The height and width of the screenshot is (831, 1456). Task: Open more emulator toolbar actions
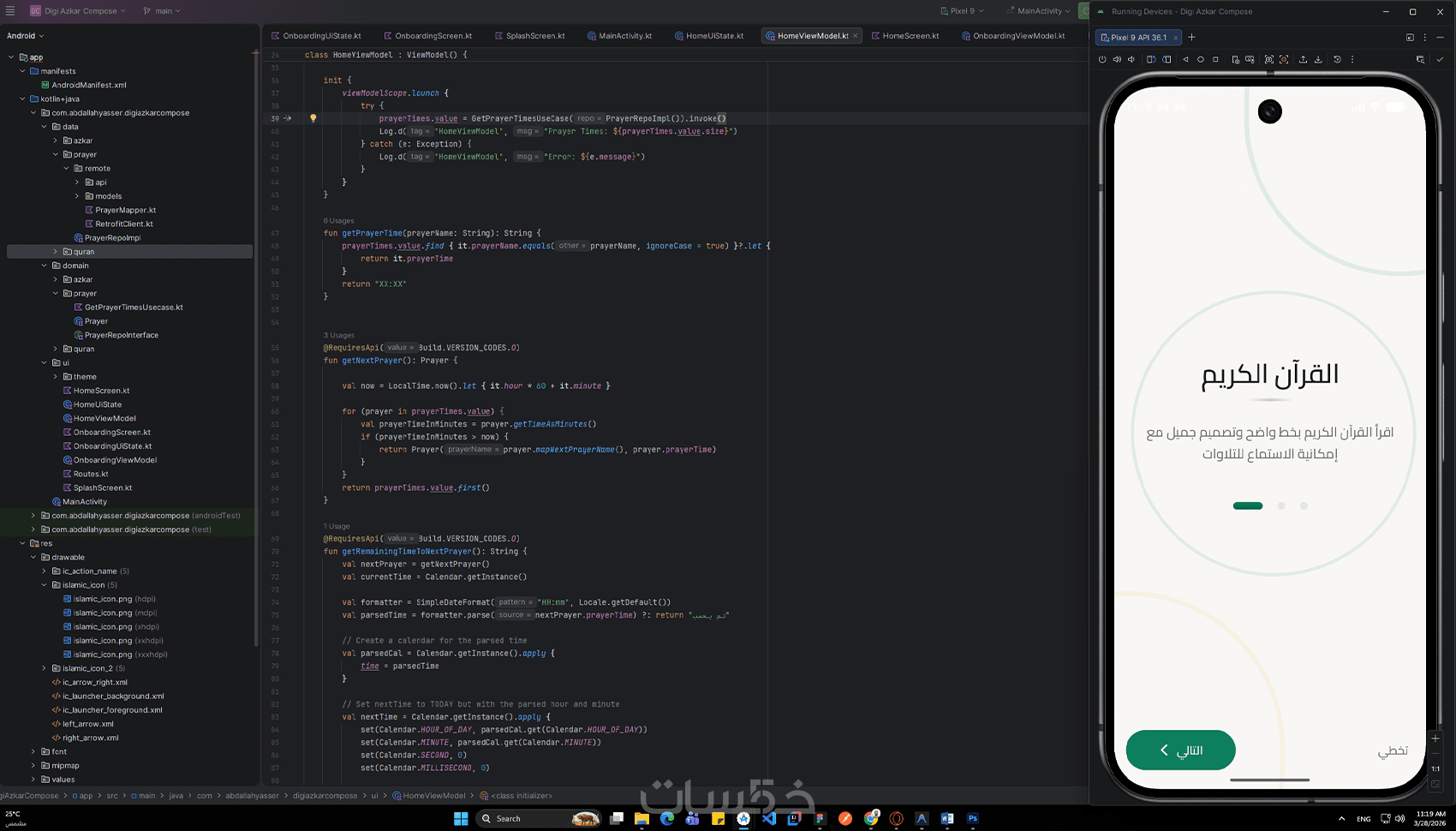tap(1352, 60)
